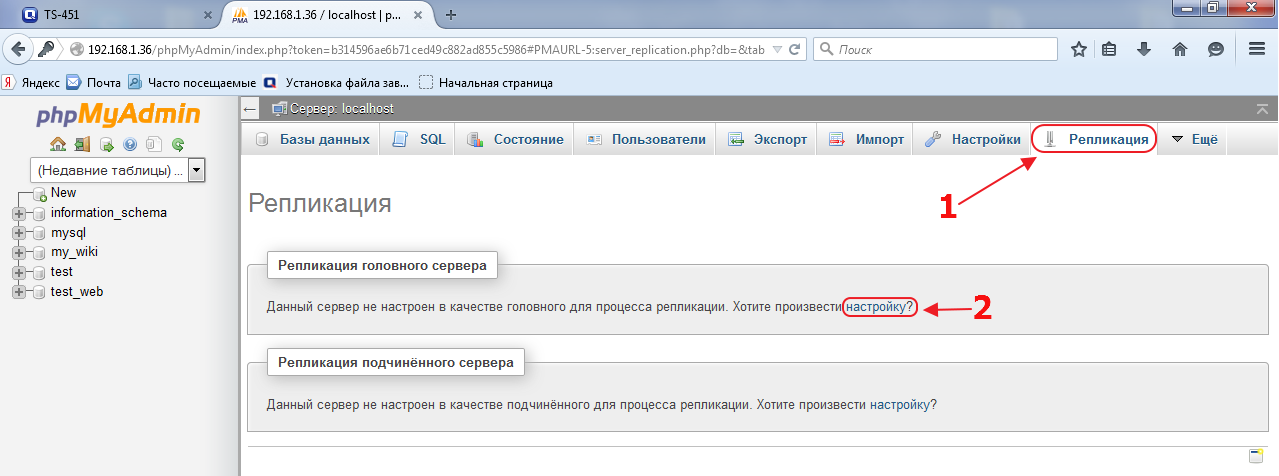
Task: Open phpMyAdmin documentation help icon
Action: click(130, 144)
